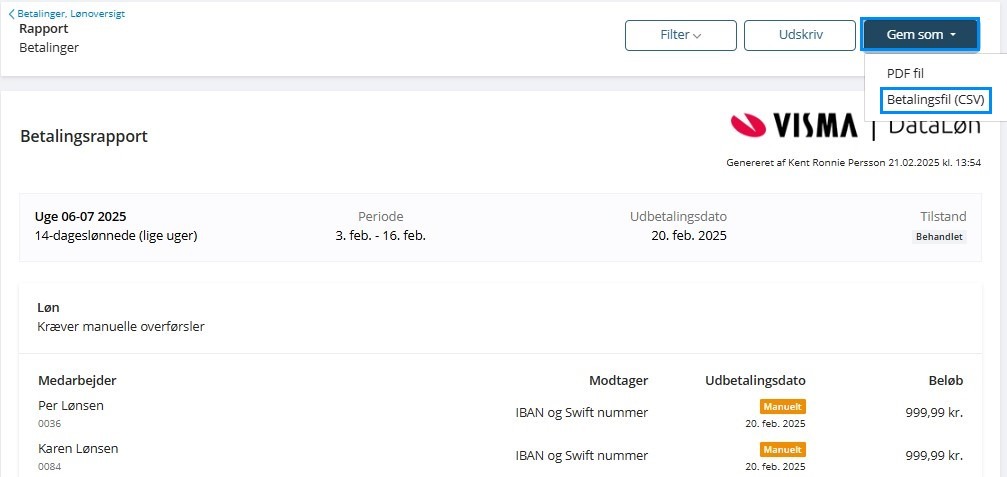Expand the Gem som dropdown
Image resolution: width=1007 pixels, height=477 pixels.
point(920,35)
